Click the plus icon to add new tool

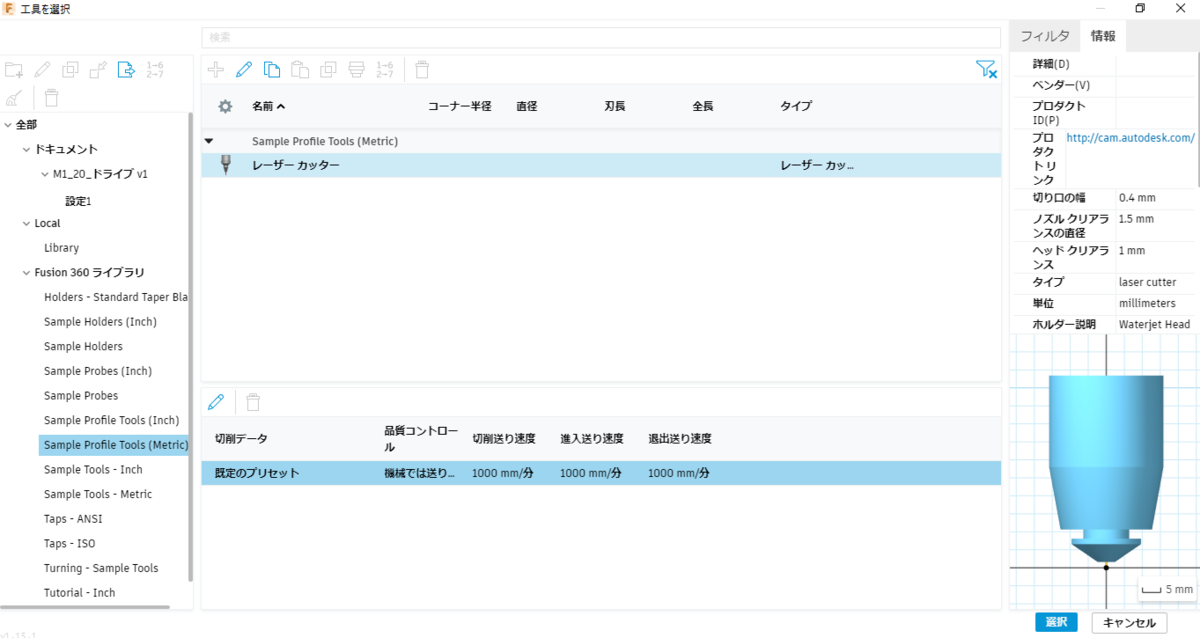click(x=215, y=70)
